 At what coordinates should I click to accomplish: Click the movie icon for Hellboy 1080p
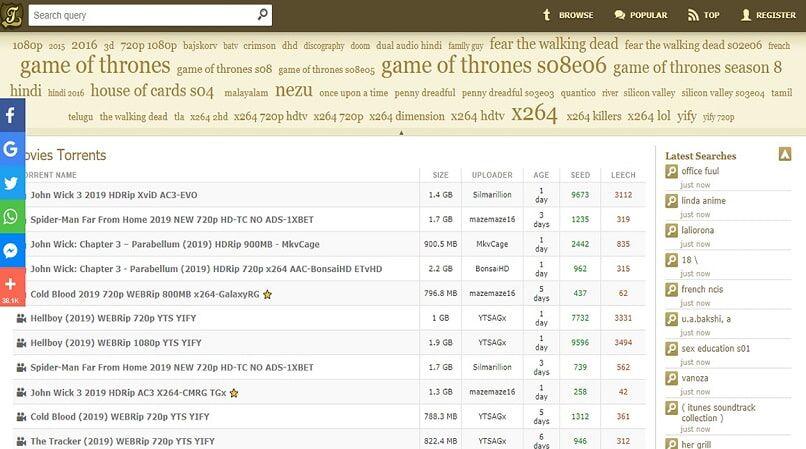tap(21, 343)
